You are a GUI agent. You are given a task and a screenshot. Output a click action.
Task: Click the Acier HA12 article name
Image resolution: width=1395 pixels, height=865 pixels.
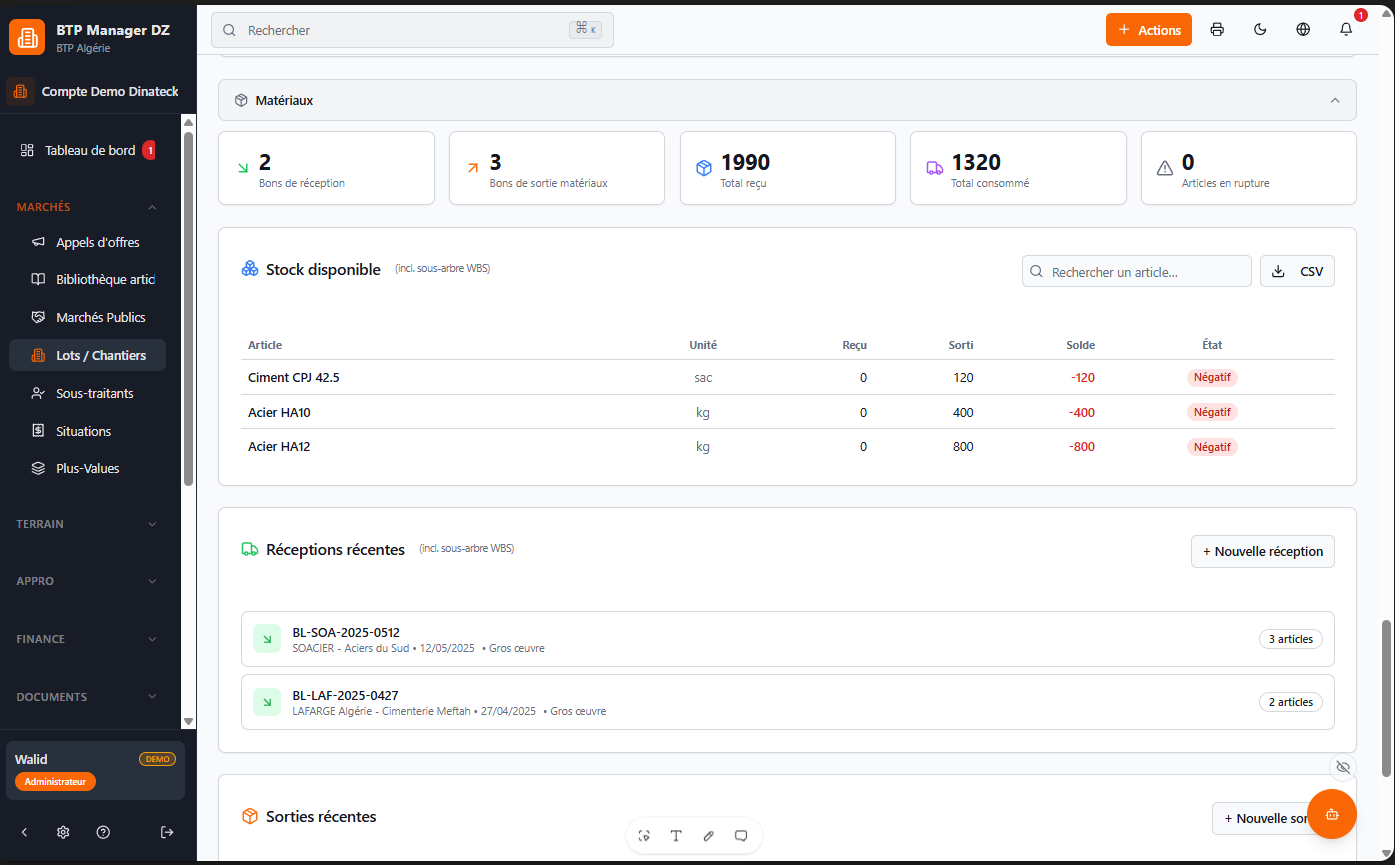coord(279,447)
